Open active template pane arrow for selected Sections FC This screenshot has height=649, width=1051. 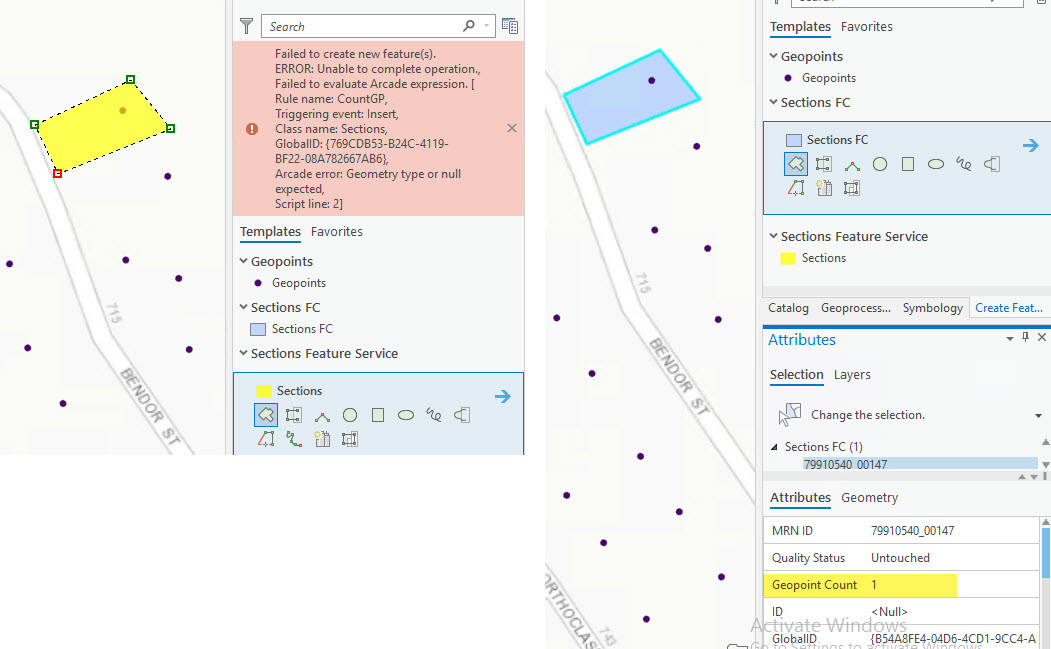pos(1031,145)
